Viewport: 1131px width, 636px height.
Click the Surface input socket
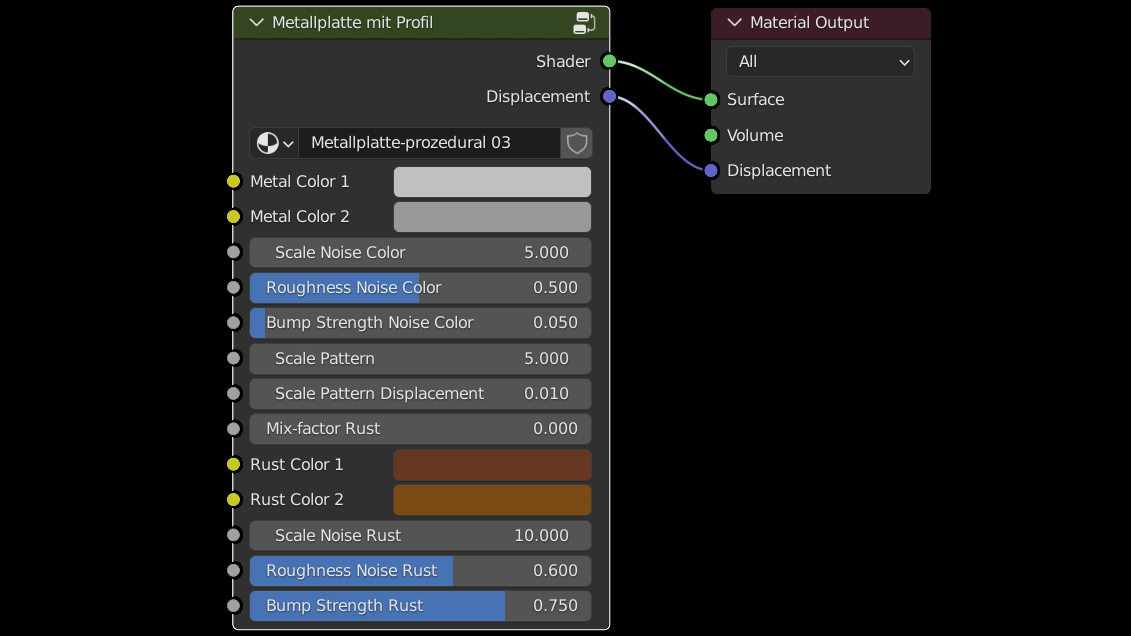point(711,100)
